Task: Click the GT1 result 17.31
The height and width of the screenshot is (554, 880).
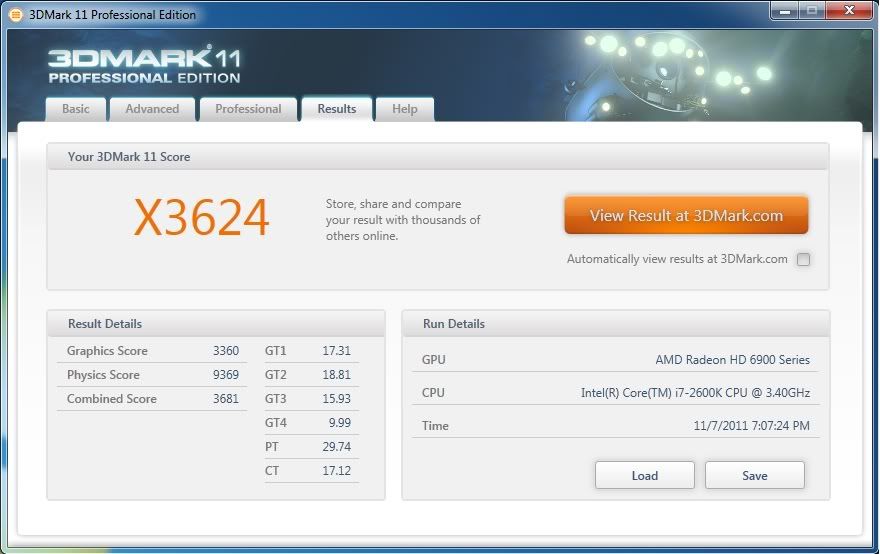Action: pyautogui.click(x=336, y=351)
